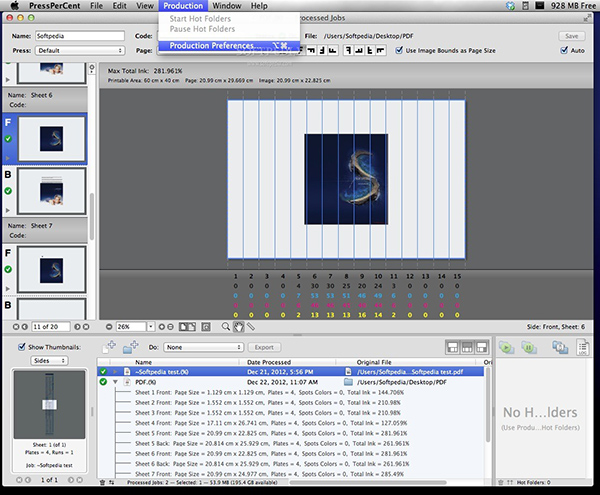
Task: Uncheck Use Image Bounds as Page Size
Action: (400, 49)
